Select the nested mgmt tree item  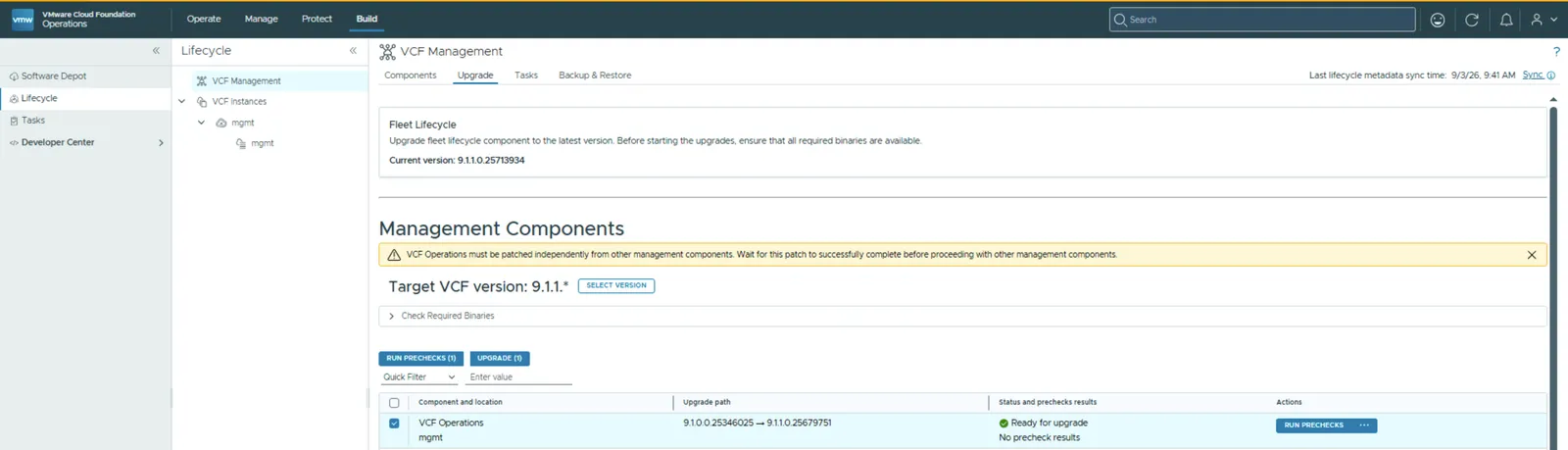point(262,143)
